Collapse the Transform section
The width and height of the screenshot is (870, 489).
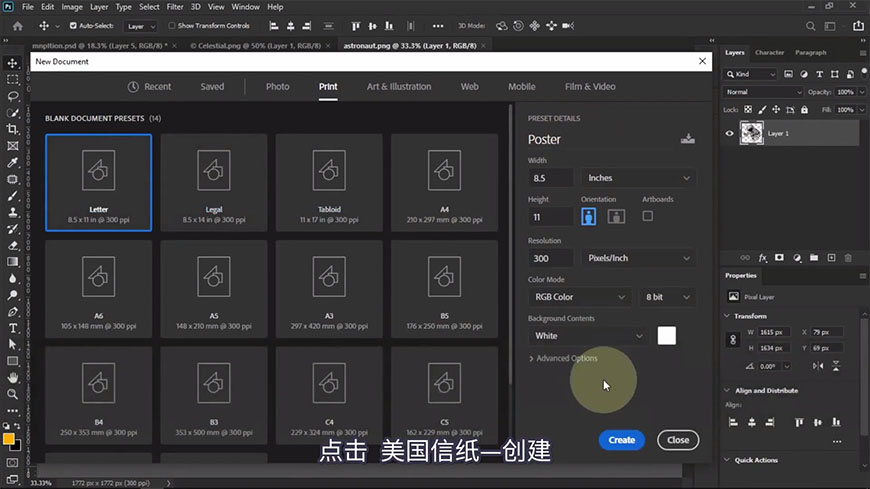727,316
